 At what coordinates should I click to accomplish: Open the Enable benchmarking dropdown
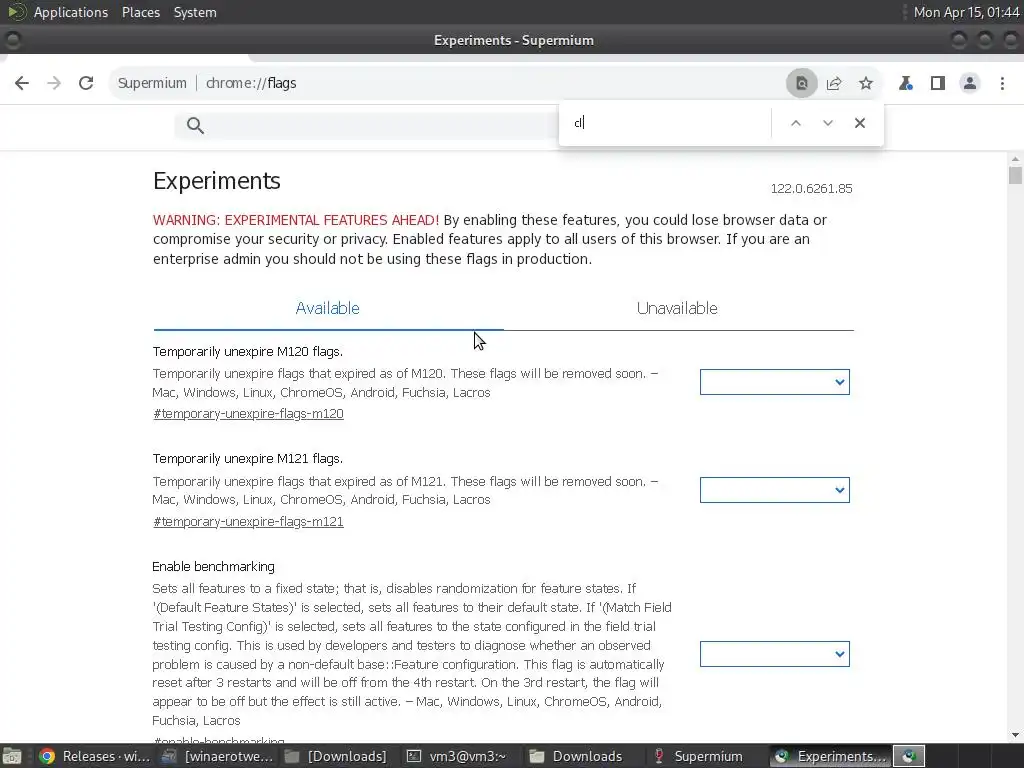coord(775,654)
